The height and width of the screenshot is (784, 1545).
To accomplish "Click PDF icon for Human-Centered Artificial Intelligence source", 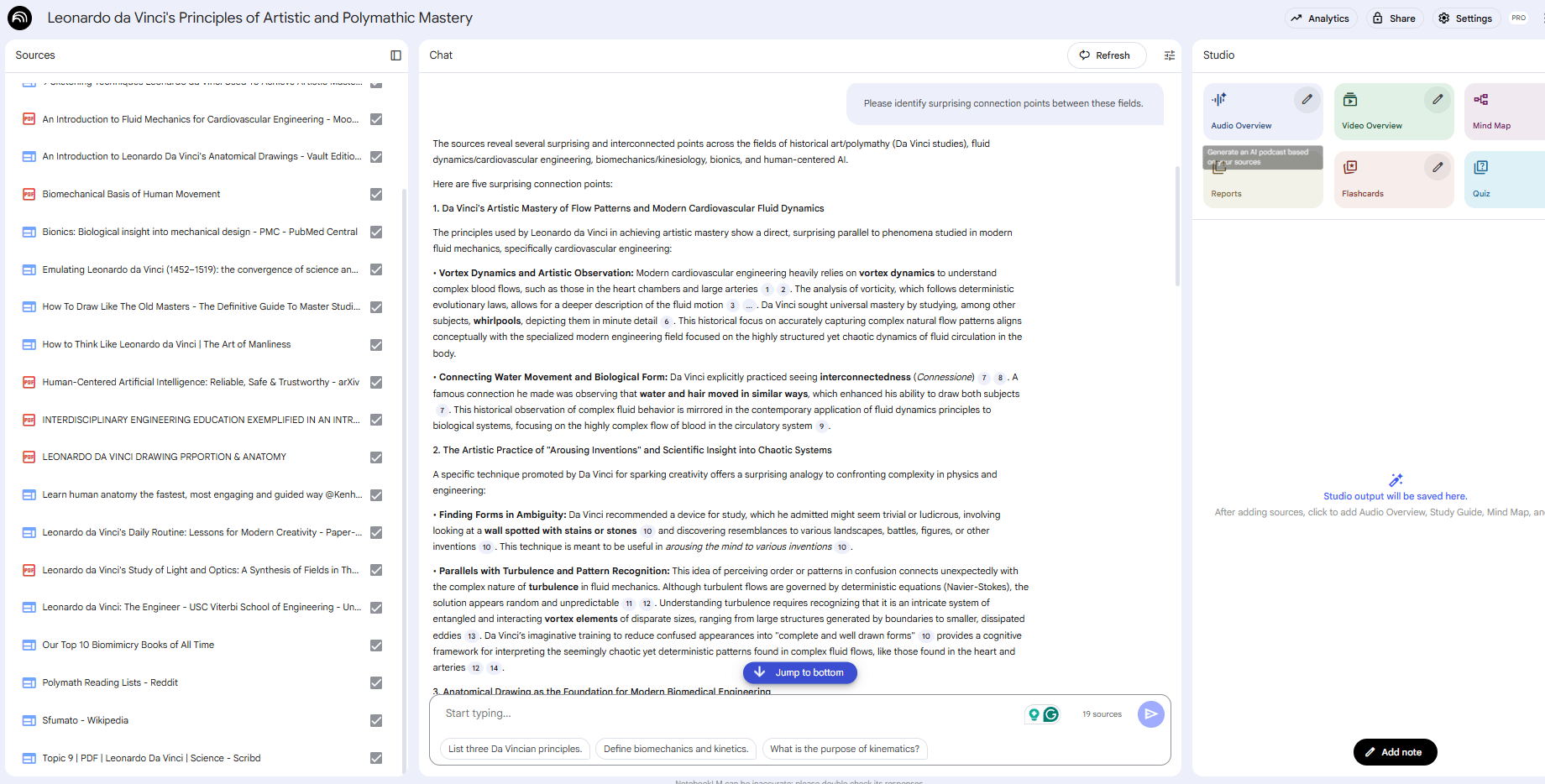I will (29, 382).
